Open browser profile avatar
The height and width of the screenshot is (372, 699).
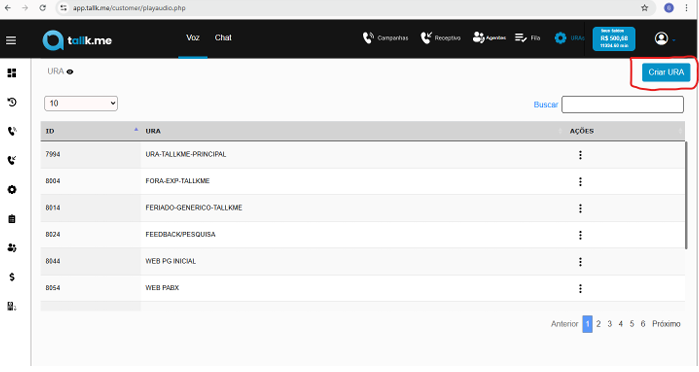tap(669, 8)
